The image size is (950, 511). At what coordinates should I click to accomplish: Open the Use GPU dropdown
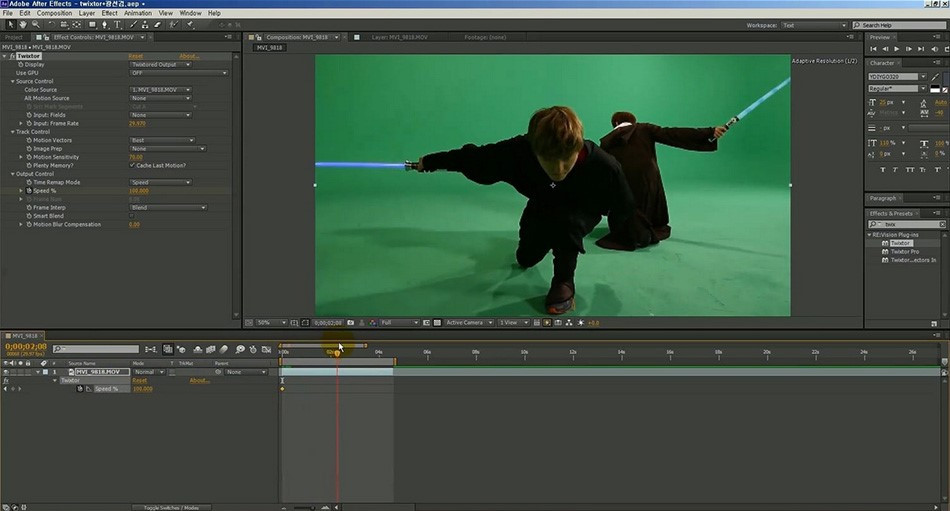[179, 73]
